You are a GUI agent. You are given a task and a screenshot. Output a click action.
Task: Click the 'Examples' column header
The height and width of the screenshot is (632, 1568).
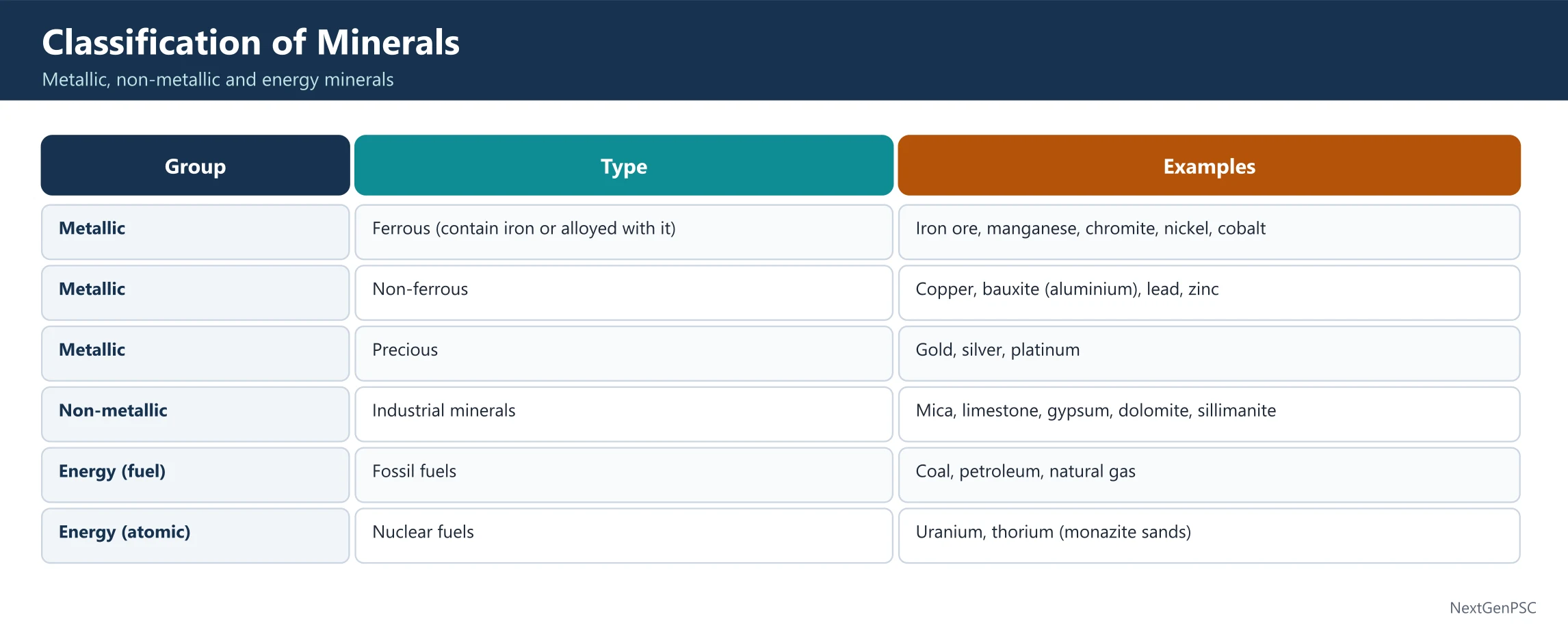pos(1209,166)
